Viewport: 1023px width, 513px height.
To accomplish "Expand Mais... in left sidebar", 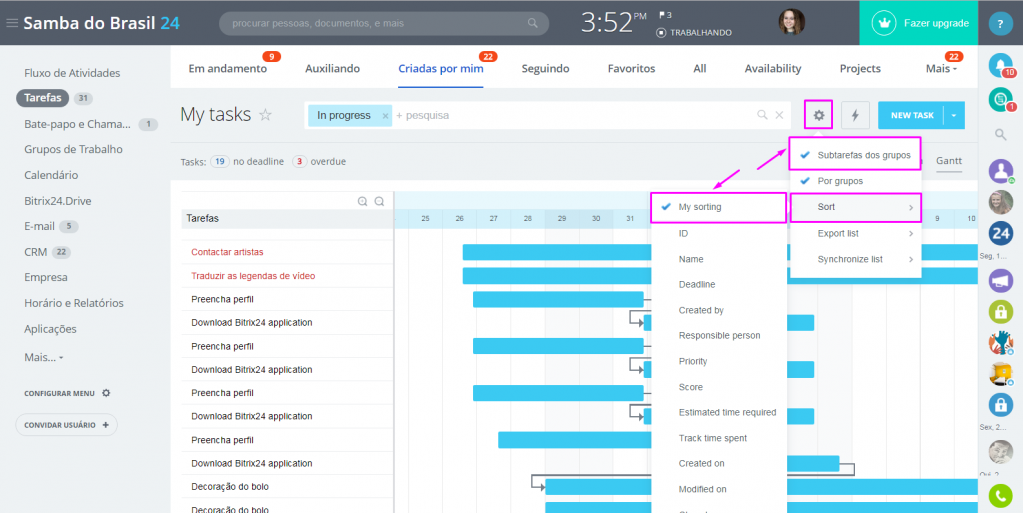I will pos(43,358).
